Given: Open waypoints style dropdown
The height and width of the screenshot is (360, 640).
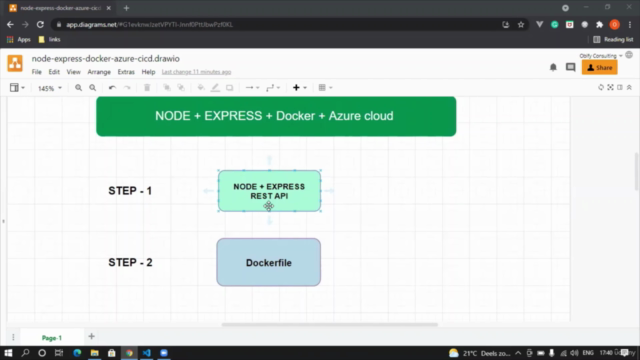Looking at the screenshot, I should pyautogui.click(x=273, y=88).
